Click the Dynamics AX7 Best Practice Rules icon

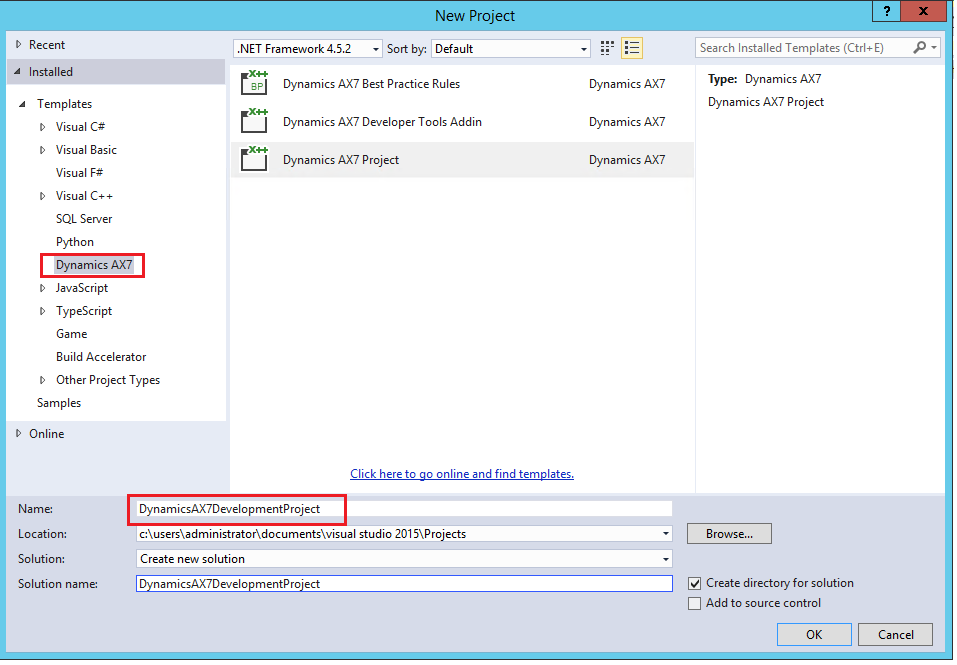click(255, 84)
